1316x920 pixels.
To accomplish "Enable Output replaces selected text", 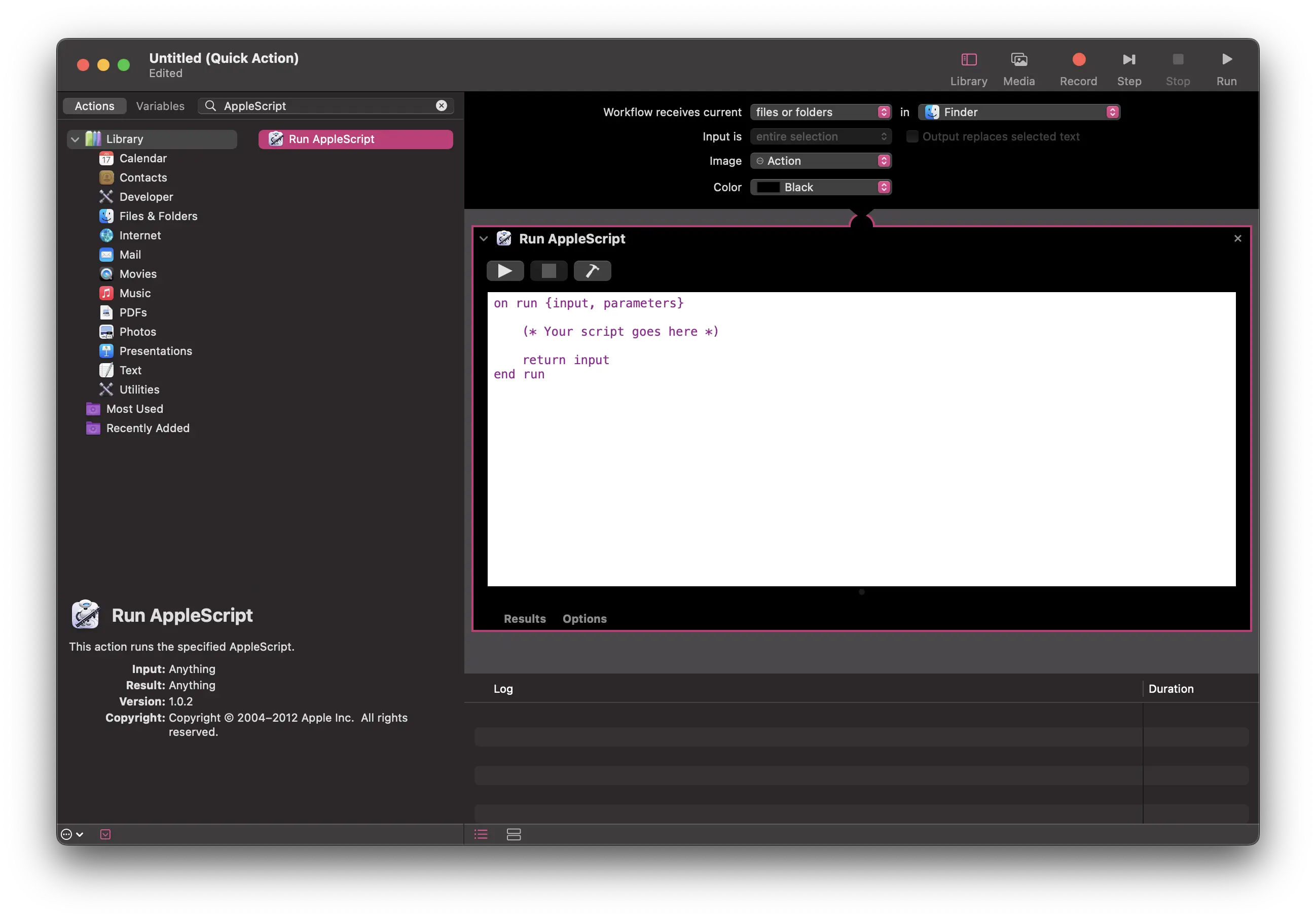I will click(x=912, y=136).
